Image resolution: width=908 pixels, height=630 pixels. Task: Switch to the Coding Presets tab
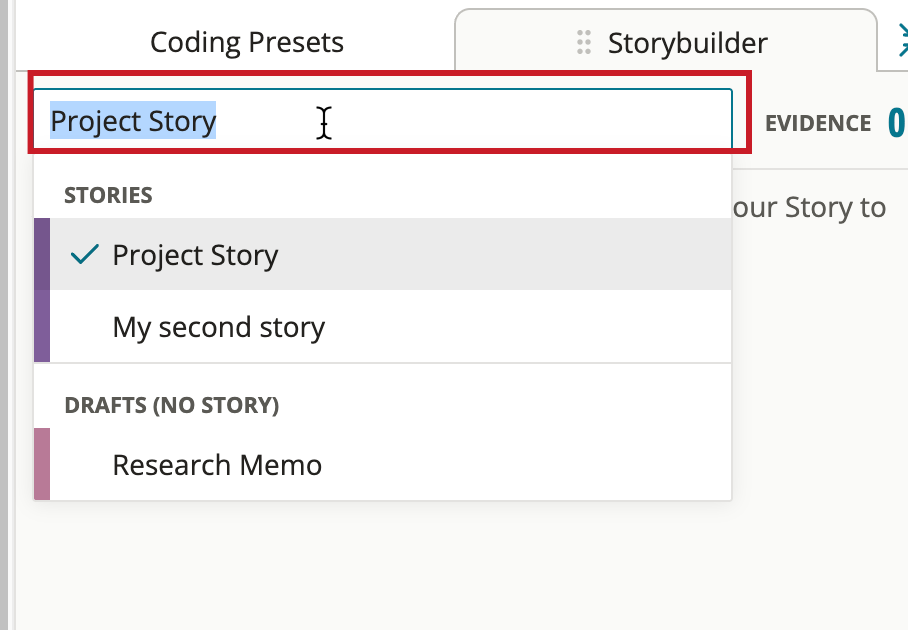pos(247,42)
